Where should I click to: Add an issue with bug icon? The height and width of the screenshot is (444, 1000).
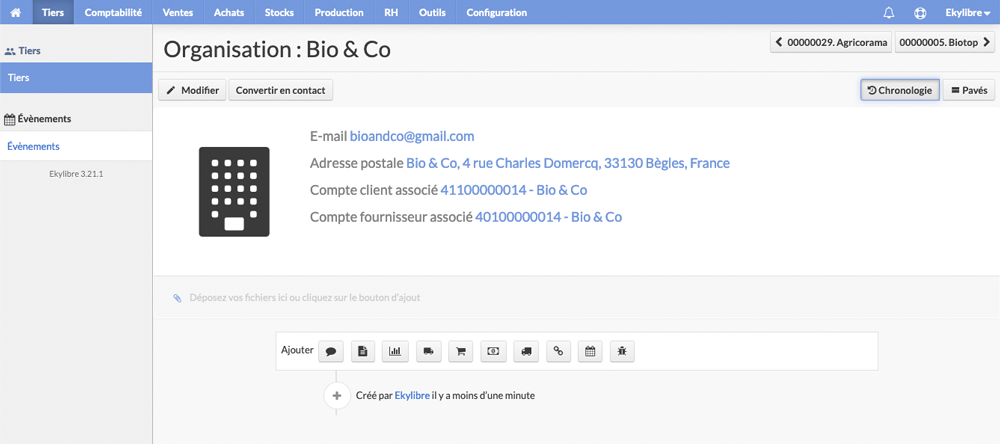[622, 351]
